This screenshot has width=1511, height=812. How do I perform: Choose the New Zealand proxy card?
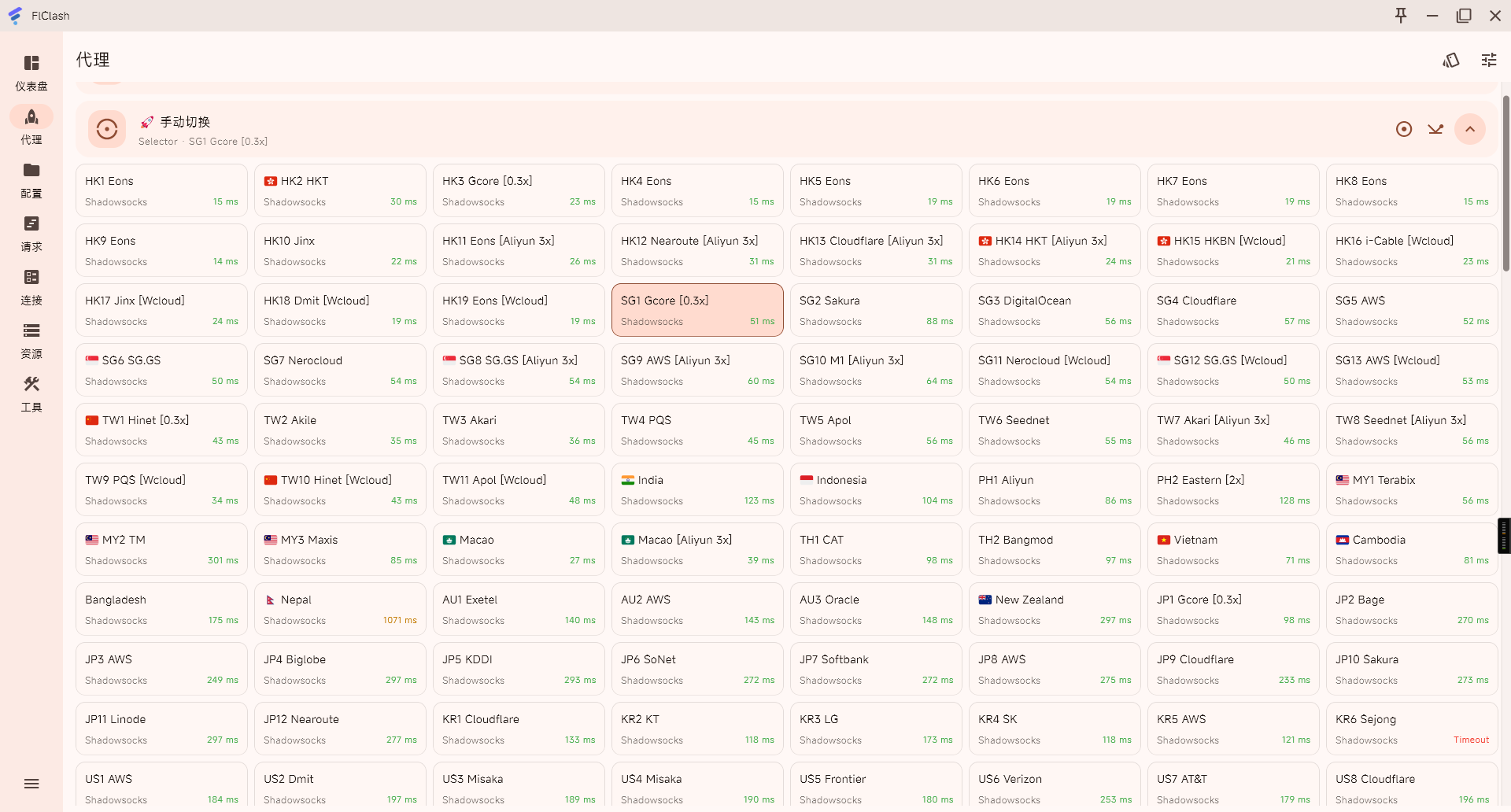[1055, 609]
